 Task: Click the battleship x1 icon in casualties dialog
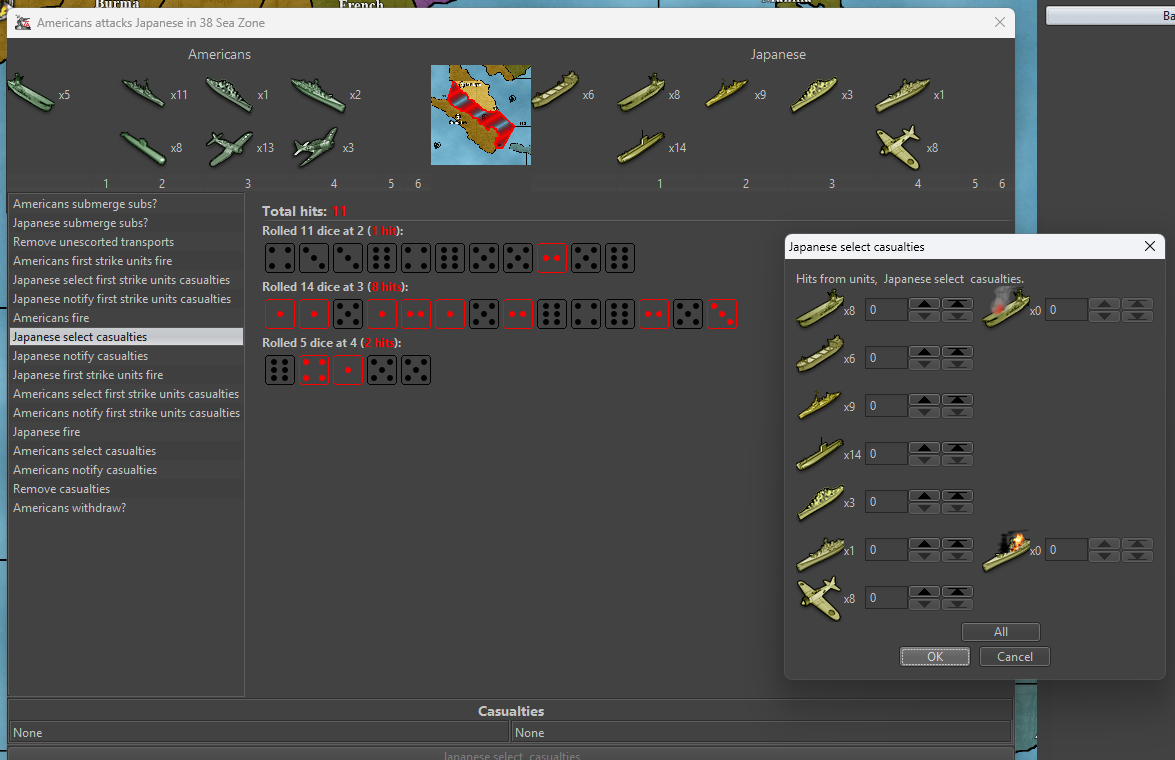(819, 553)
